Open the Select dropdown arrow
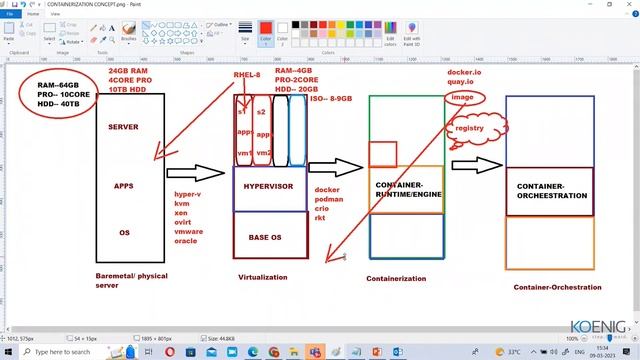 click(x=49, y=43)
